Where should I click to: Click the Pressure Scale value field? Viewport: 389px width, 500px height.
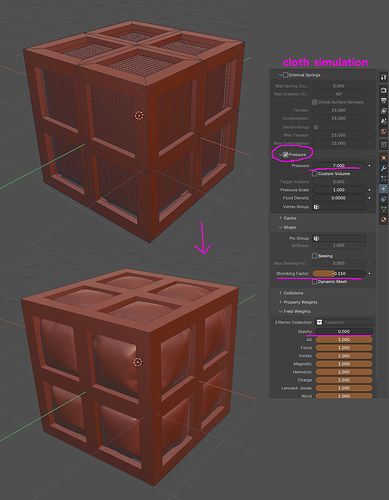point(339,190)
